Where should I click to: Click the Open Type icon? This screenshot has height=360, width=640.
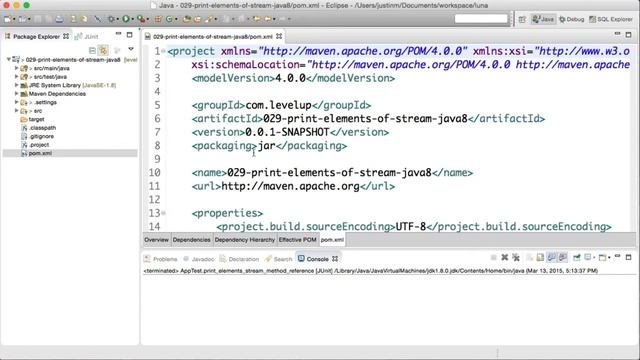[187, 19]
